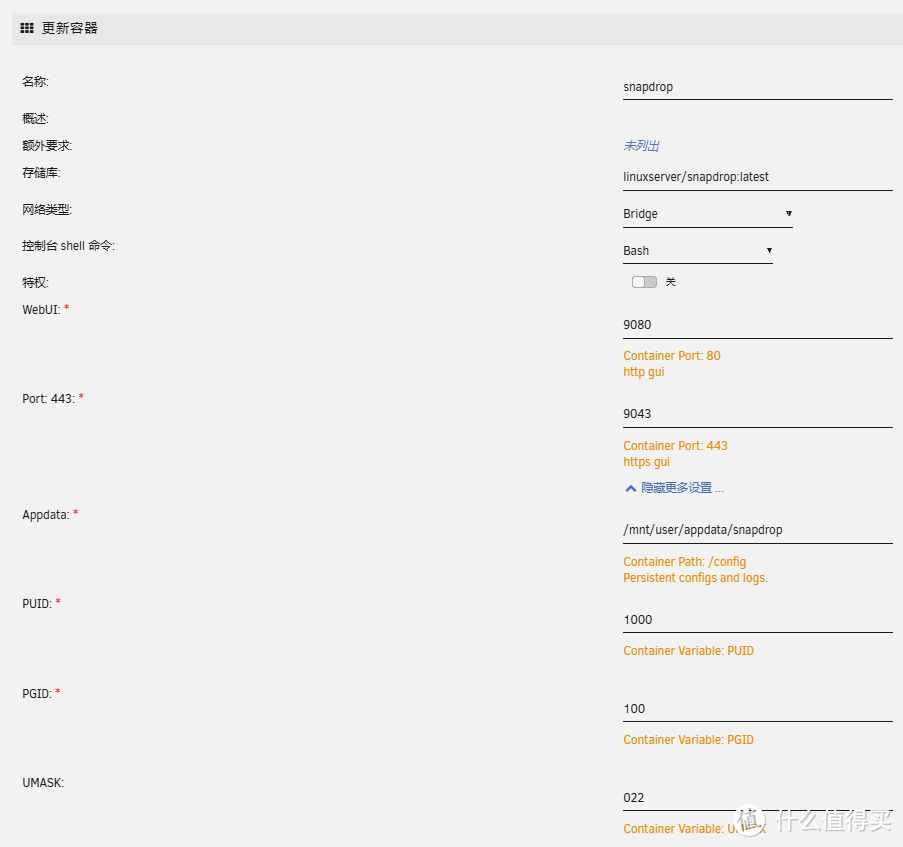Click the PUID label
This screenshot has width=903, height=847.
(37, 604)
